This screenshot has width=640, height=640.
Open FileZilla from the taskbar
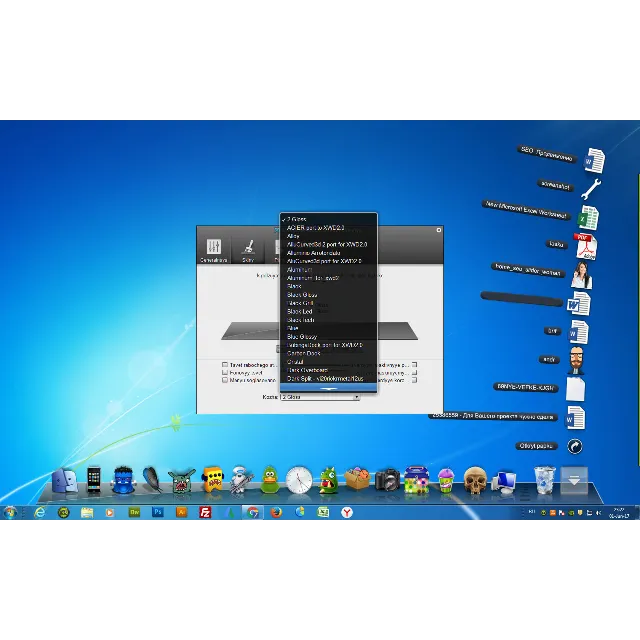click(x=205, y=512)
